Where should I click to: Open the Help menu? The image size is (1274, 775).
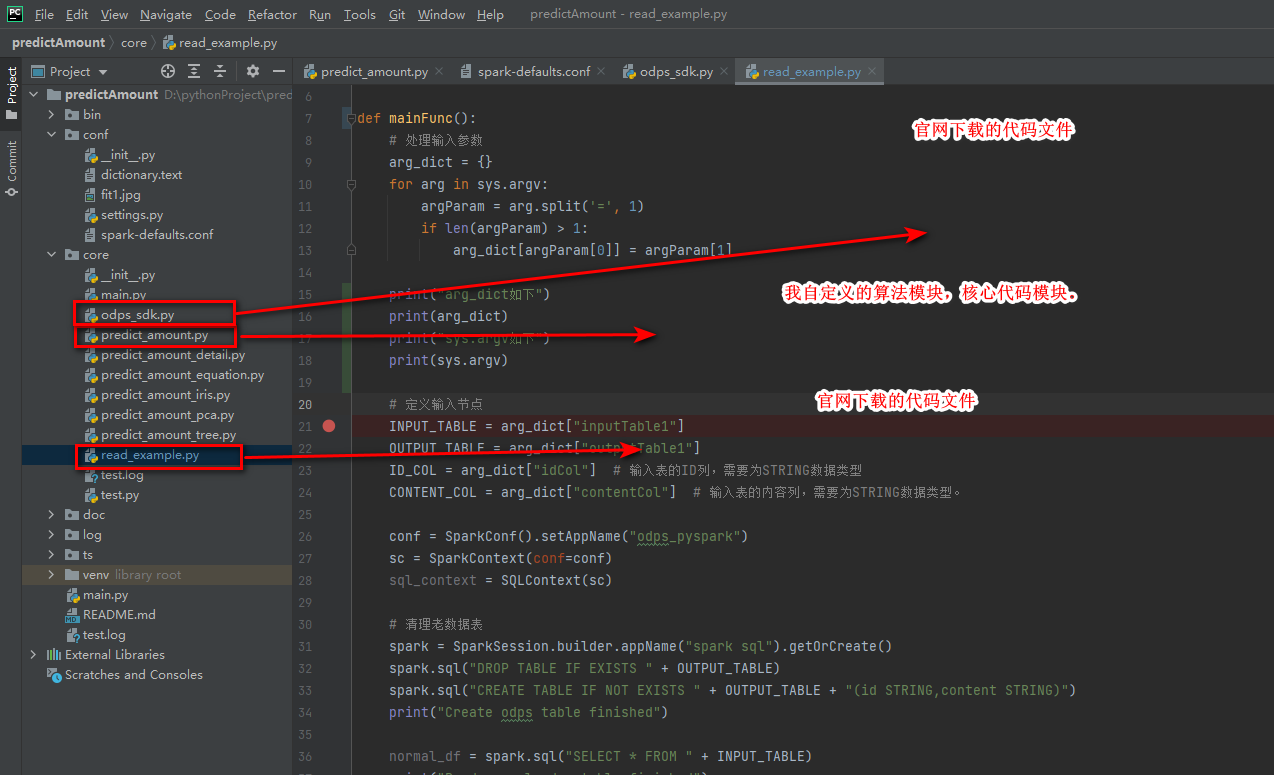coord(490,15)
